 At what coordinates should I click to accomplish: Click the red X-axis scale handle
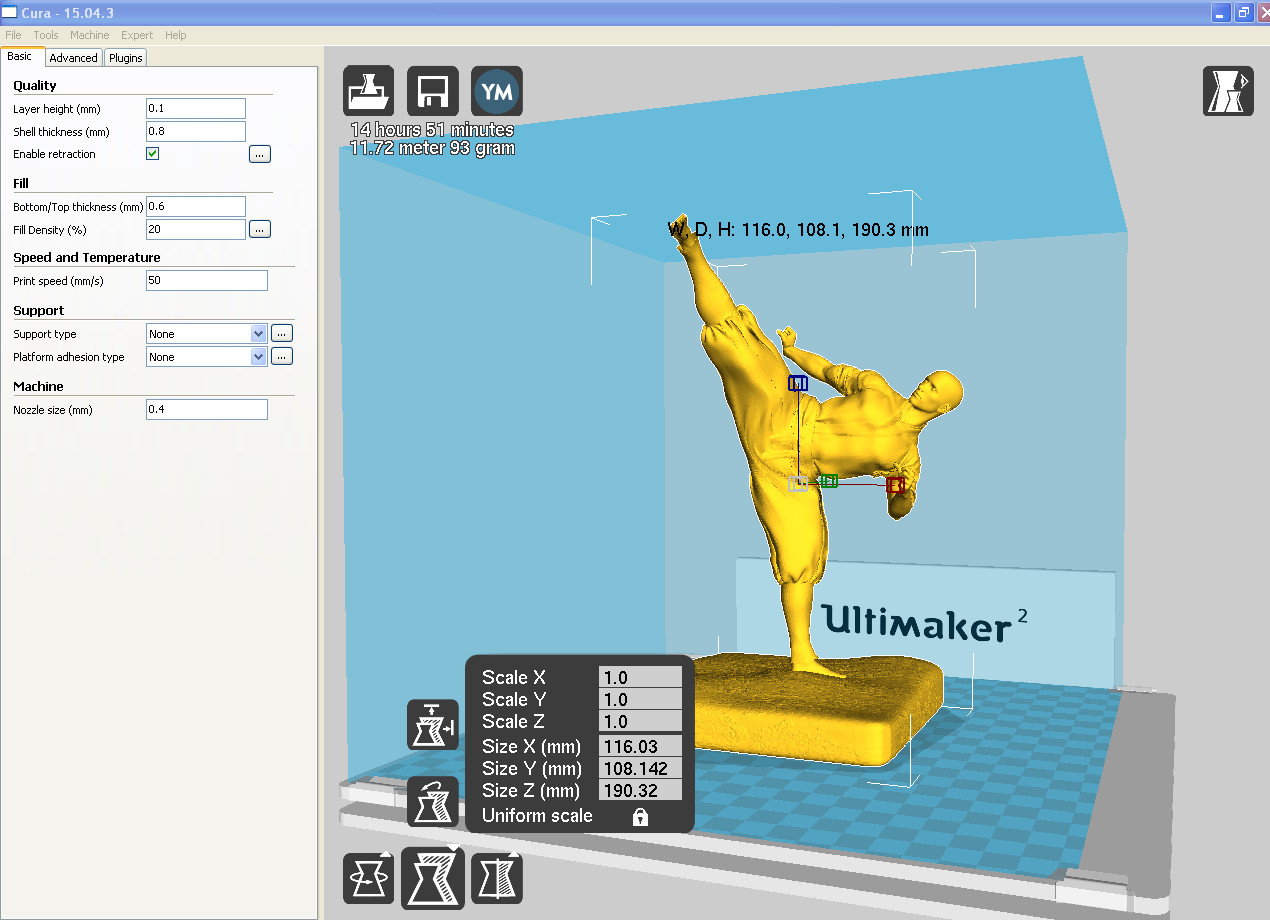click(x=895, y=485)
